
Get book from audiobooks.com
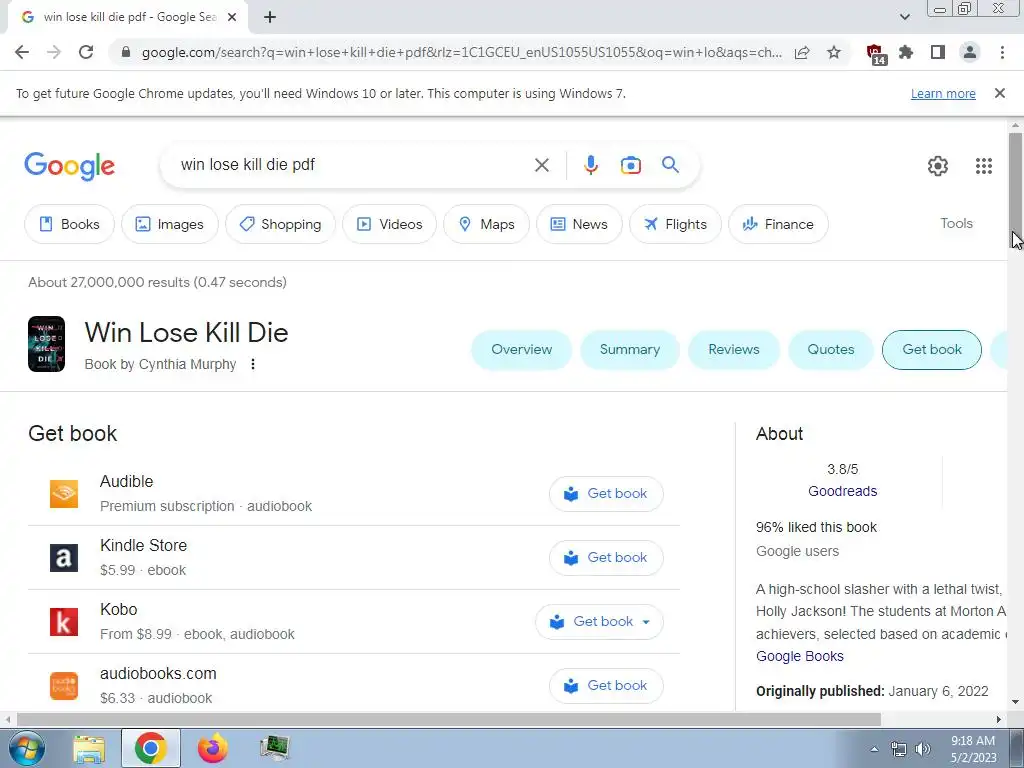click(606, 686)
